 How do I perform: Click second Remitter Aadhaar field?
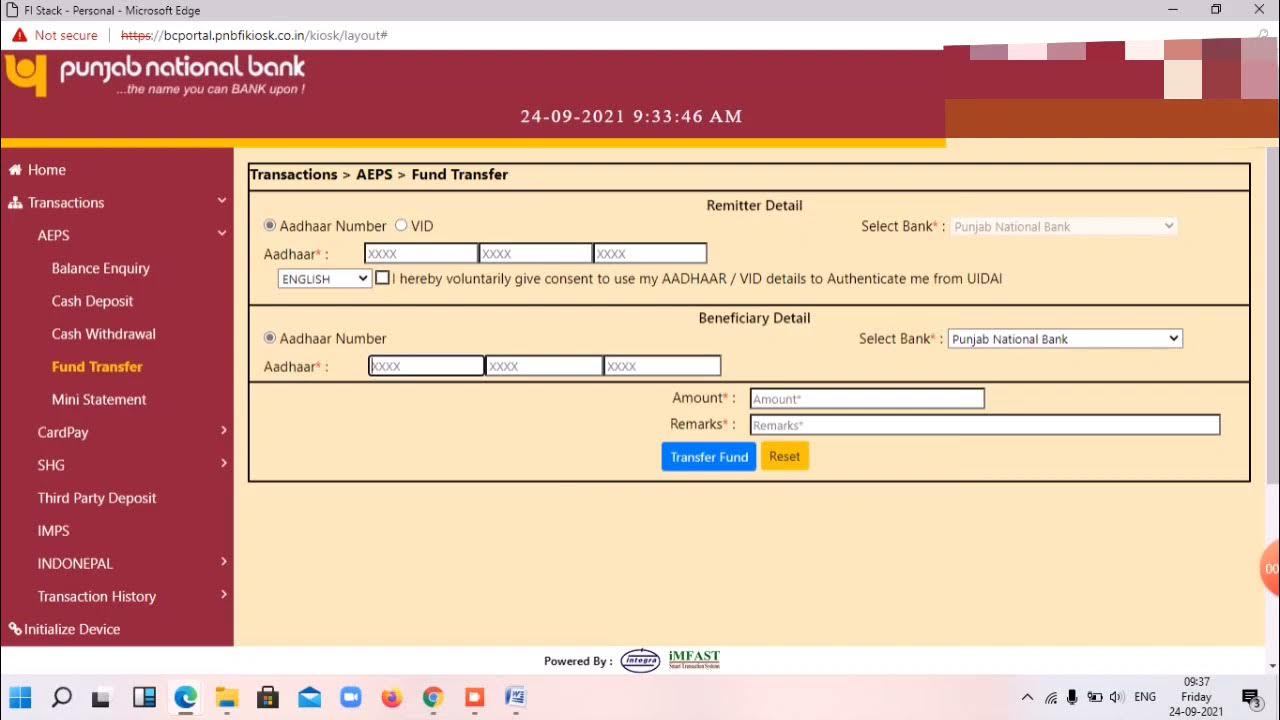coord(535,254)
